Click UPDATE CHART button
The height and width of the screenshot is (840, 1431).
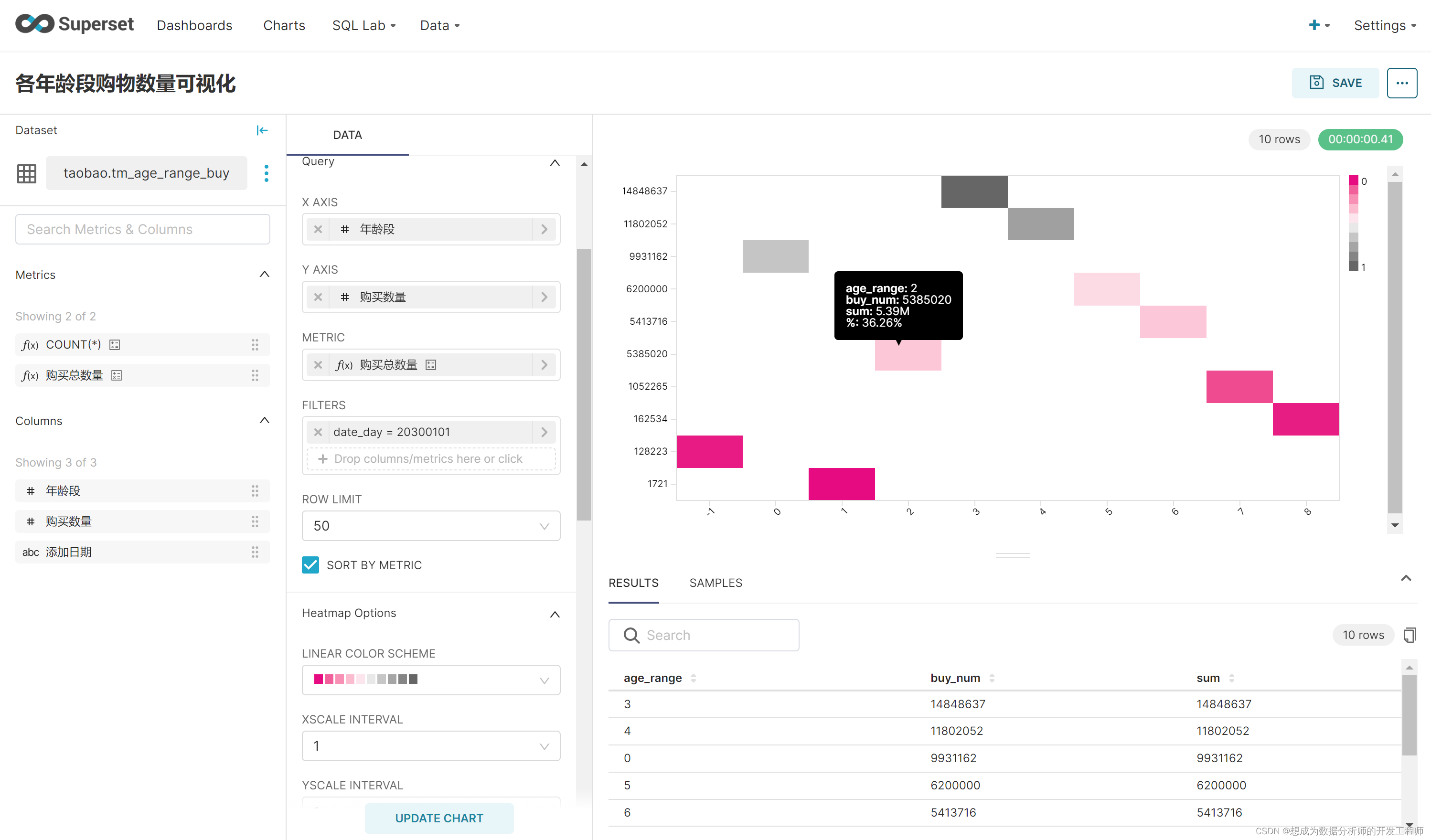coord(439,818)
